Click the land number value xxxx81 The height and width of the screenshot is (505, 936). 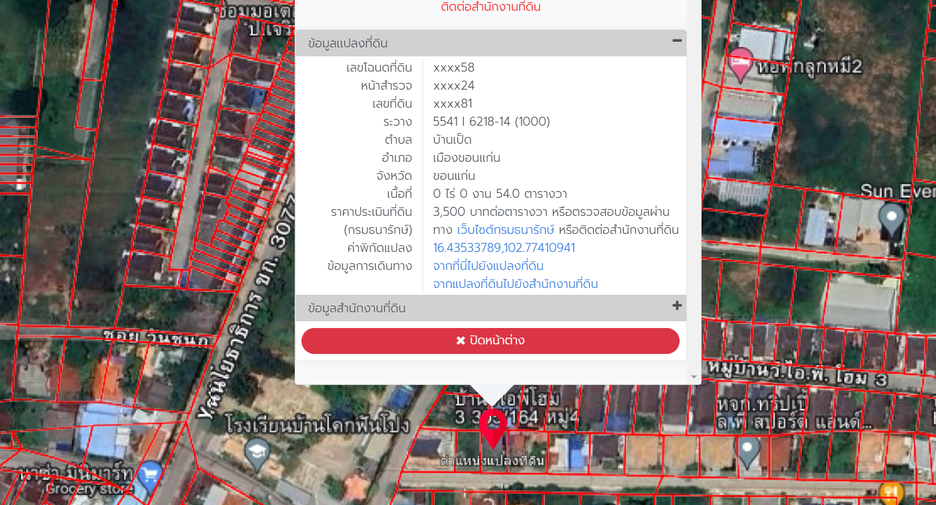(x=452, y=103)
